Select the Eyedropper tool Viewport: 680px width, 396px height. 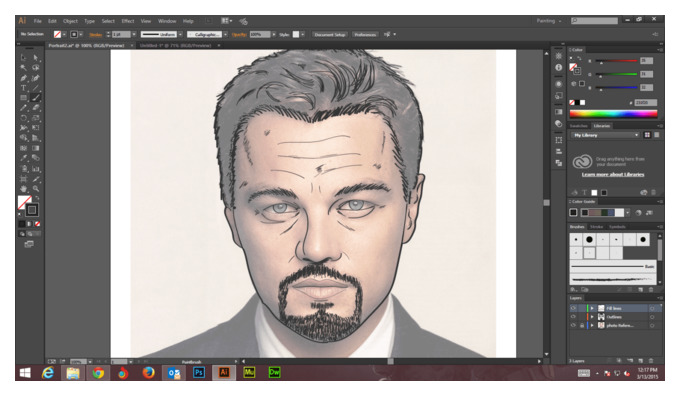(x=23, y=158)
